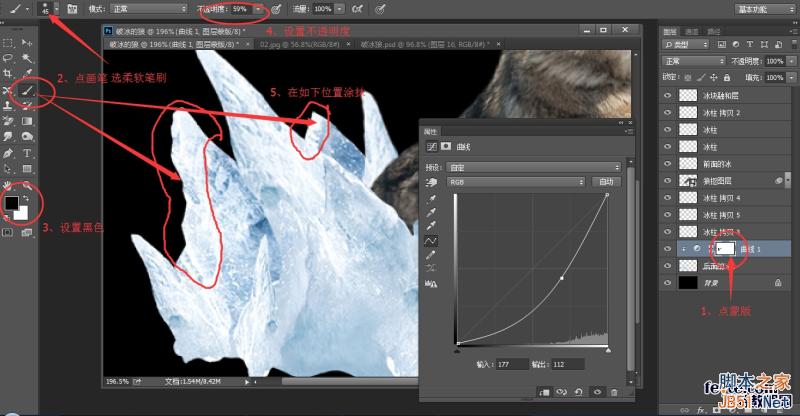This screenshot has width=800, height=416.
Task: Open the flow 100% dropdown arrow
Action: pyautogui.click(x=339, y=9)
